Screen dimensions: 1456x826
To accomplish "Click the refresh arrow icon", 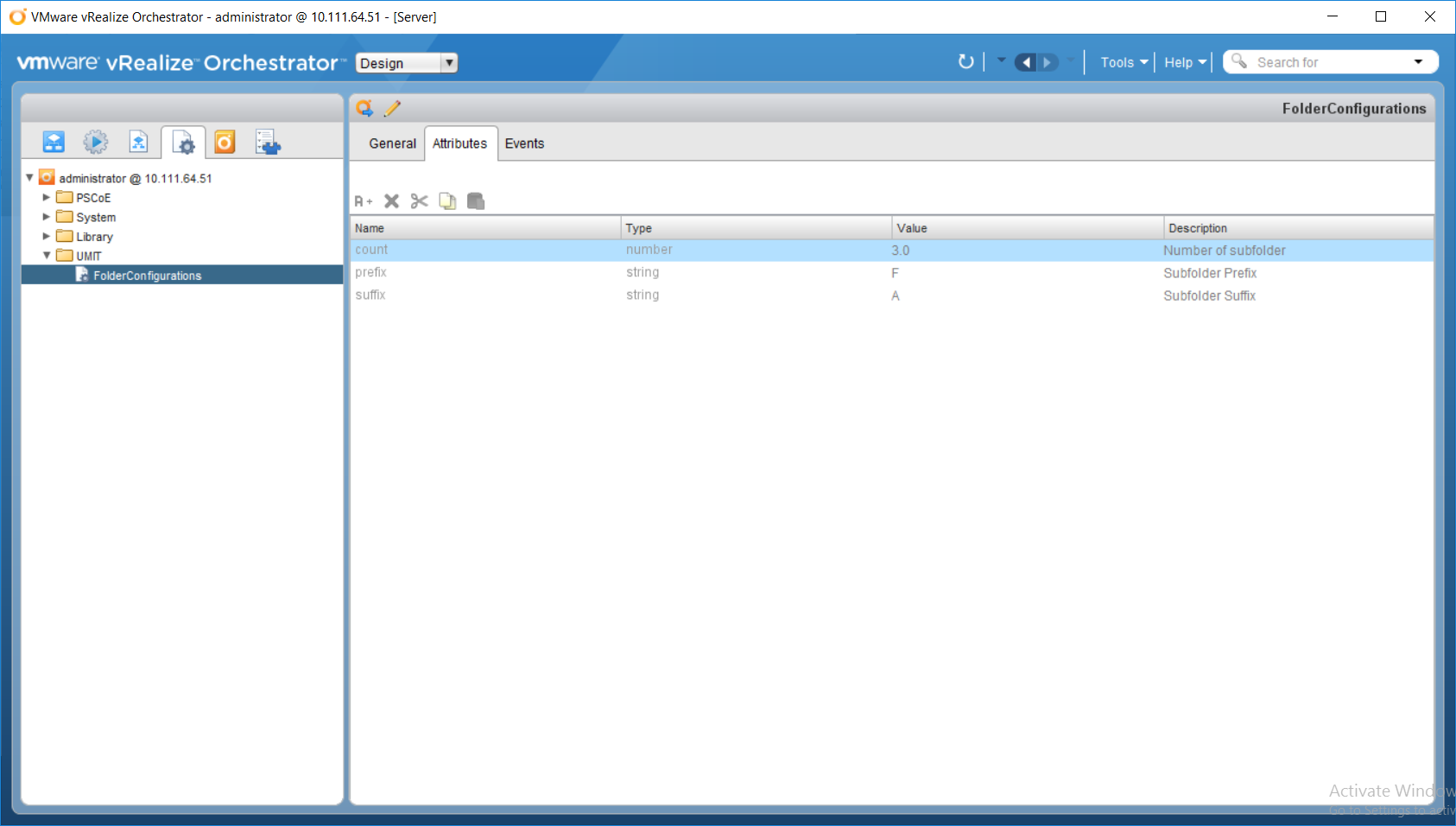I will 965,62.
